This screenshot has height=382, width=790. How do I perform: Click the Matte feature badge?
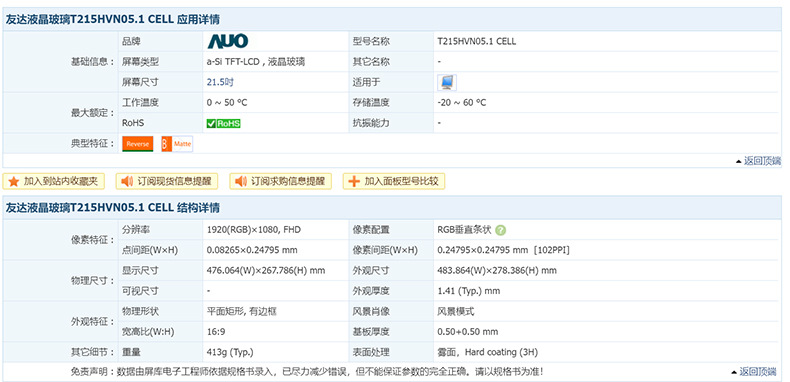click(x=176, y=144)
